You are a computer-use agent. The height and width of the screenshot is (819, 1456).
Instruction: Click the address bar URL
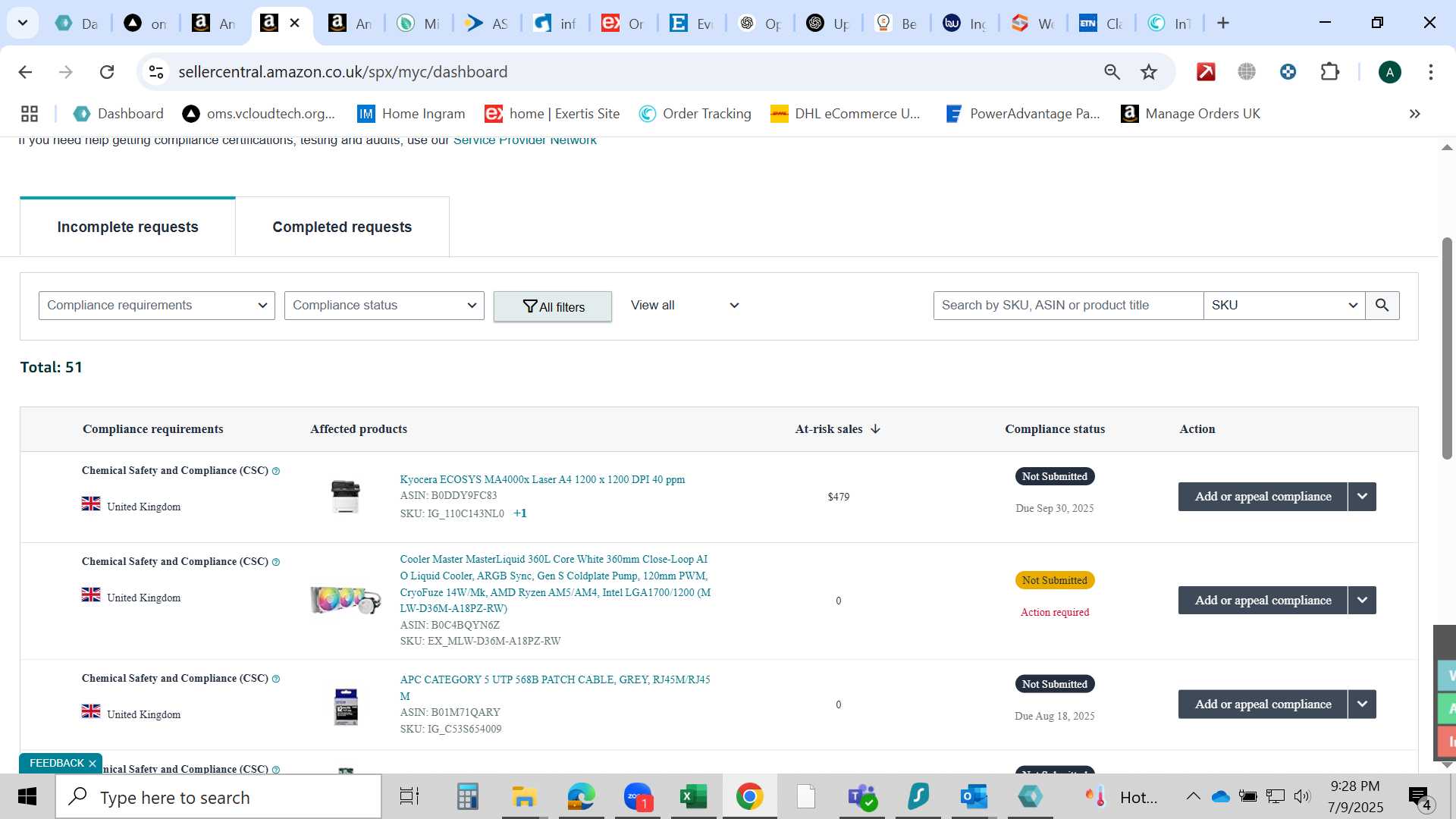coord(343,72)
